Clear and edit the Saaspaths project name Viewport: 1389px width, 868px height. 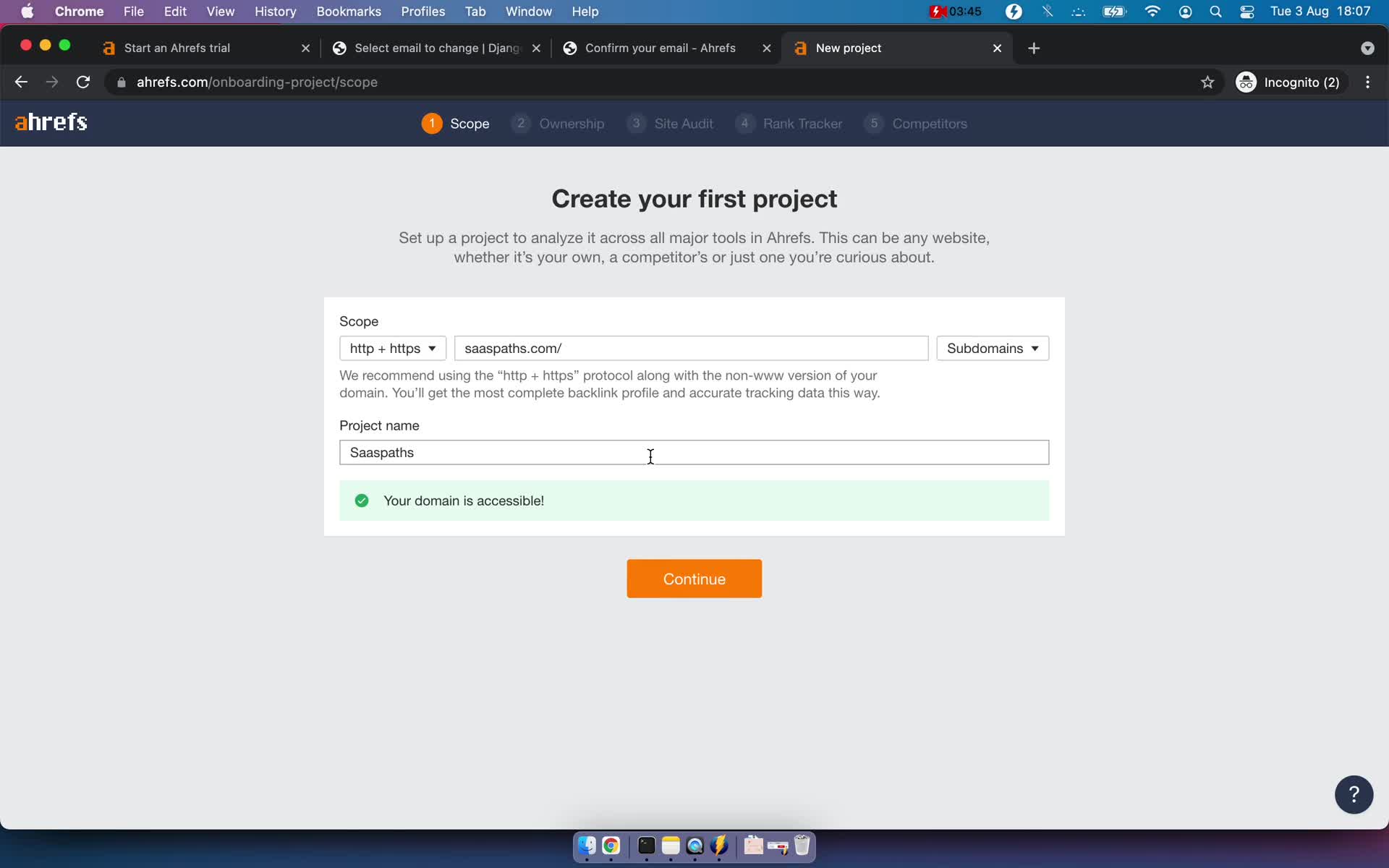[x=694, y=452]
